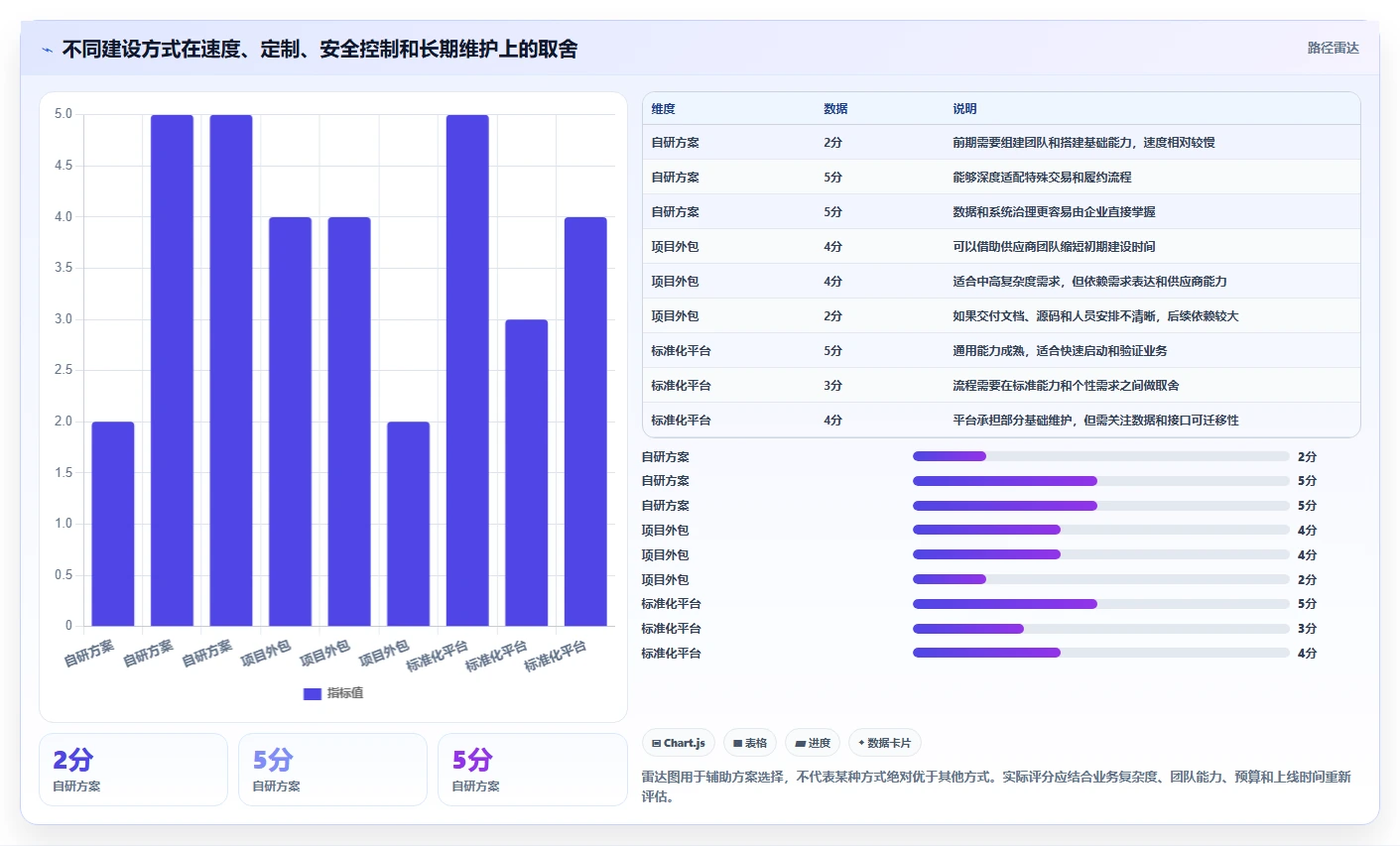Click the 标准化平台 progress bar showing 5分
The image size is (1400, 846).
tap(1100, 604)
